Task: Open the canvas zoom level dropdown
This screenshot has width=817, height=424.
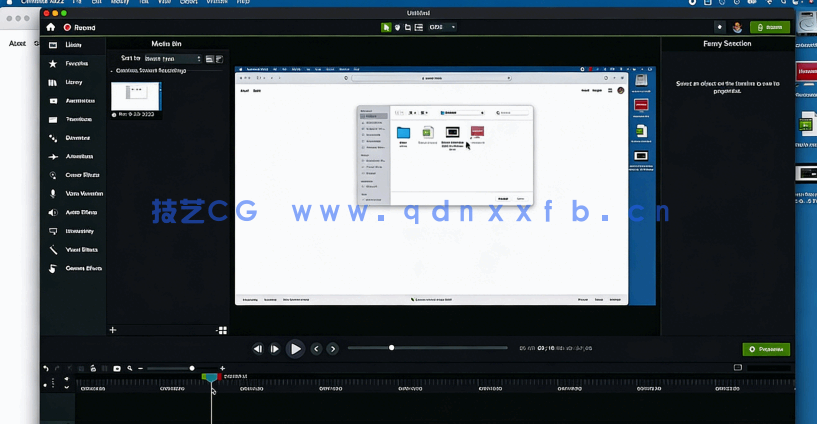Action: point(441,27)
